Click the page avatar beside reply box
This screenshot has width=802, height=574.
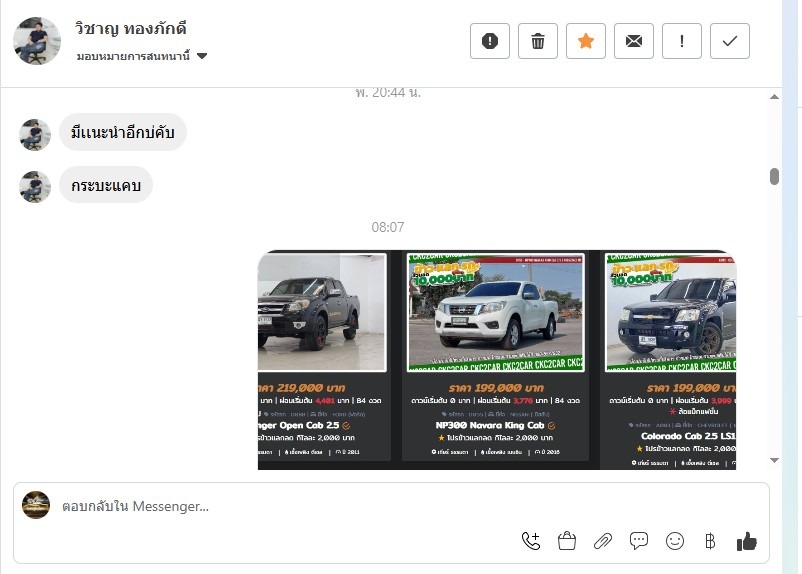coord(36,505)
